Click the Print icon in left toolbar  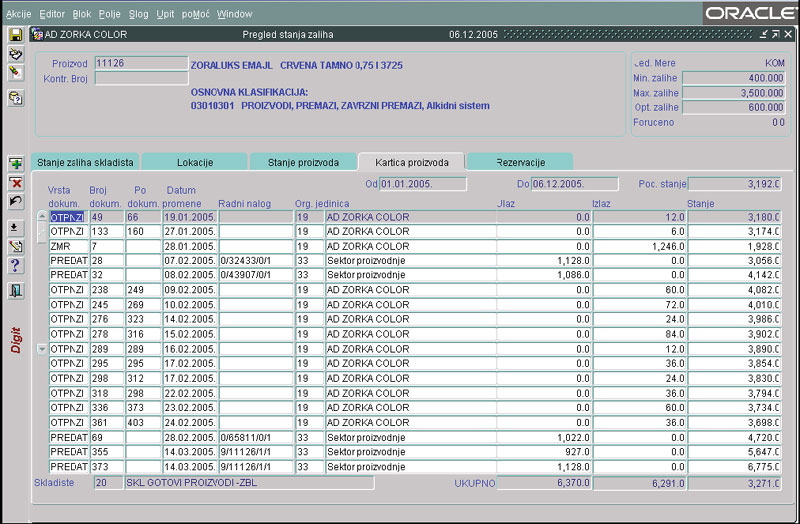tap(16, 54)
